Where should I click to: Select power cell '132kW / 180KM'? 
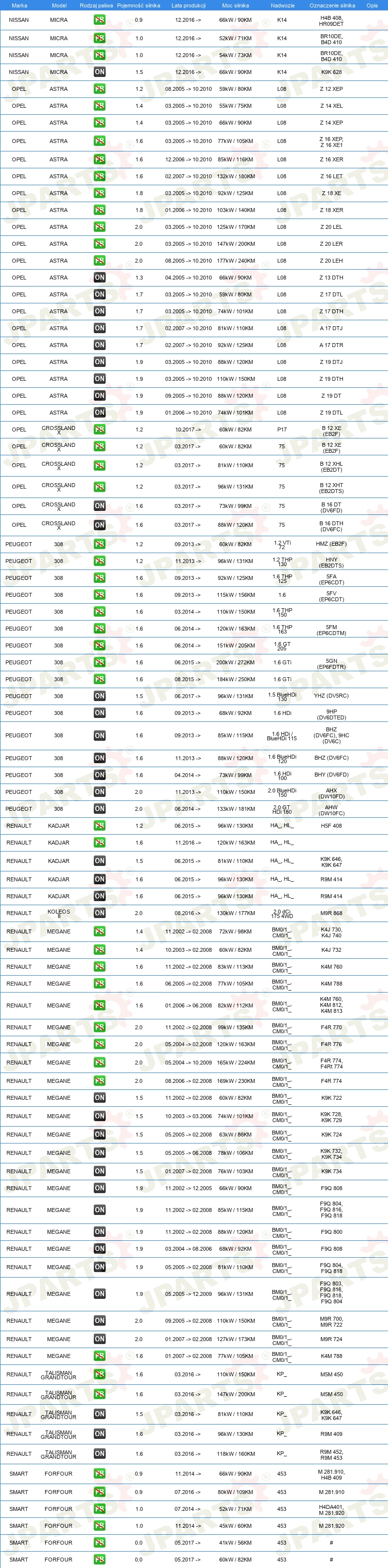point(236,177)
